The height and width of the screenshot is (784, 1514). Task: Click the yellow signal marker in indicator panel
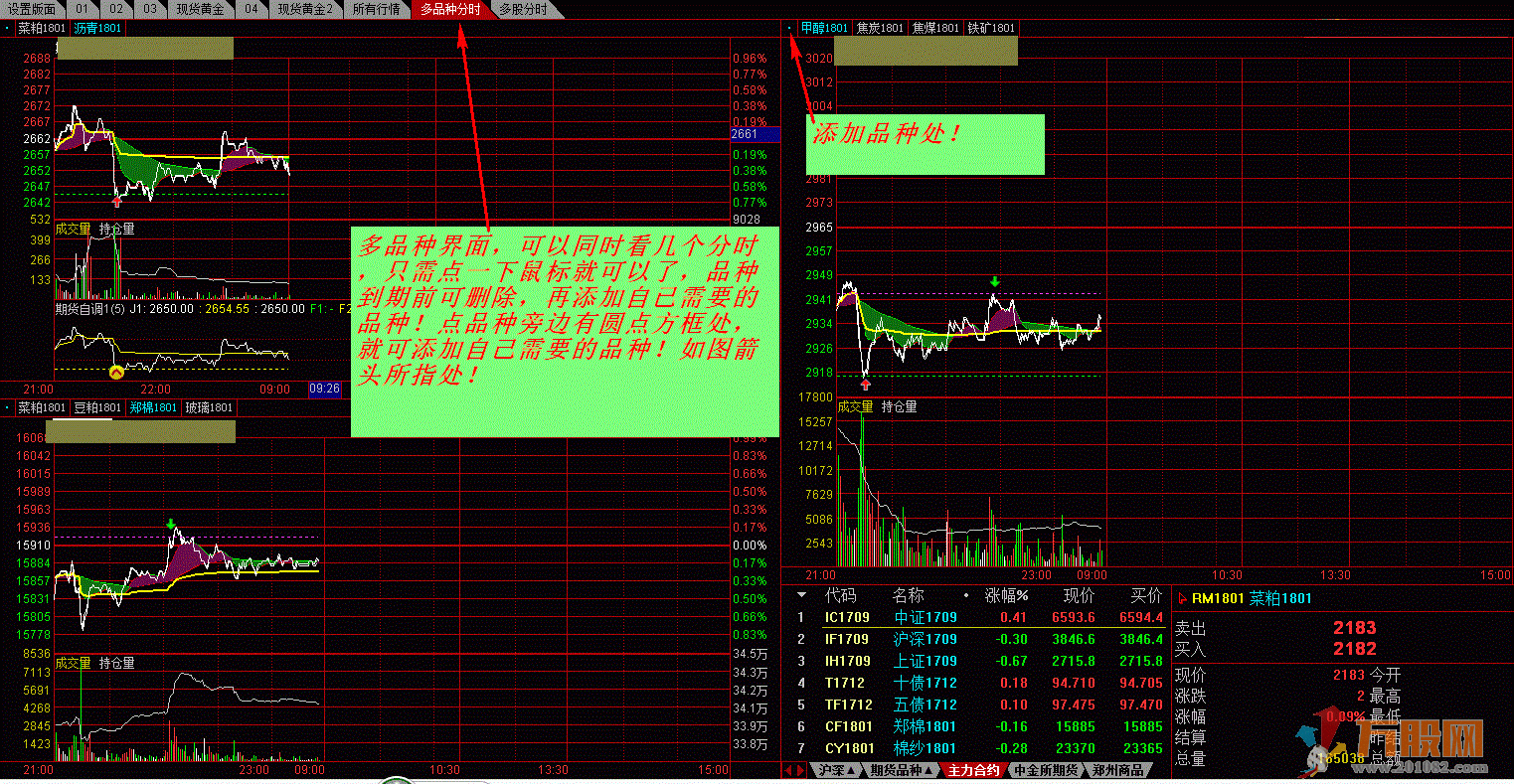tap(115, 373)
